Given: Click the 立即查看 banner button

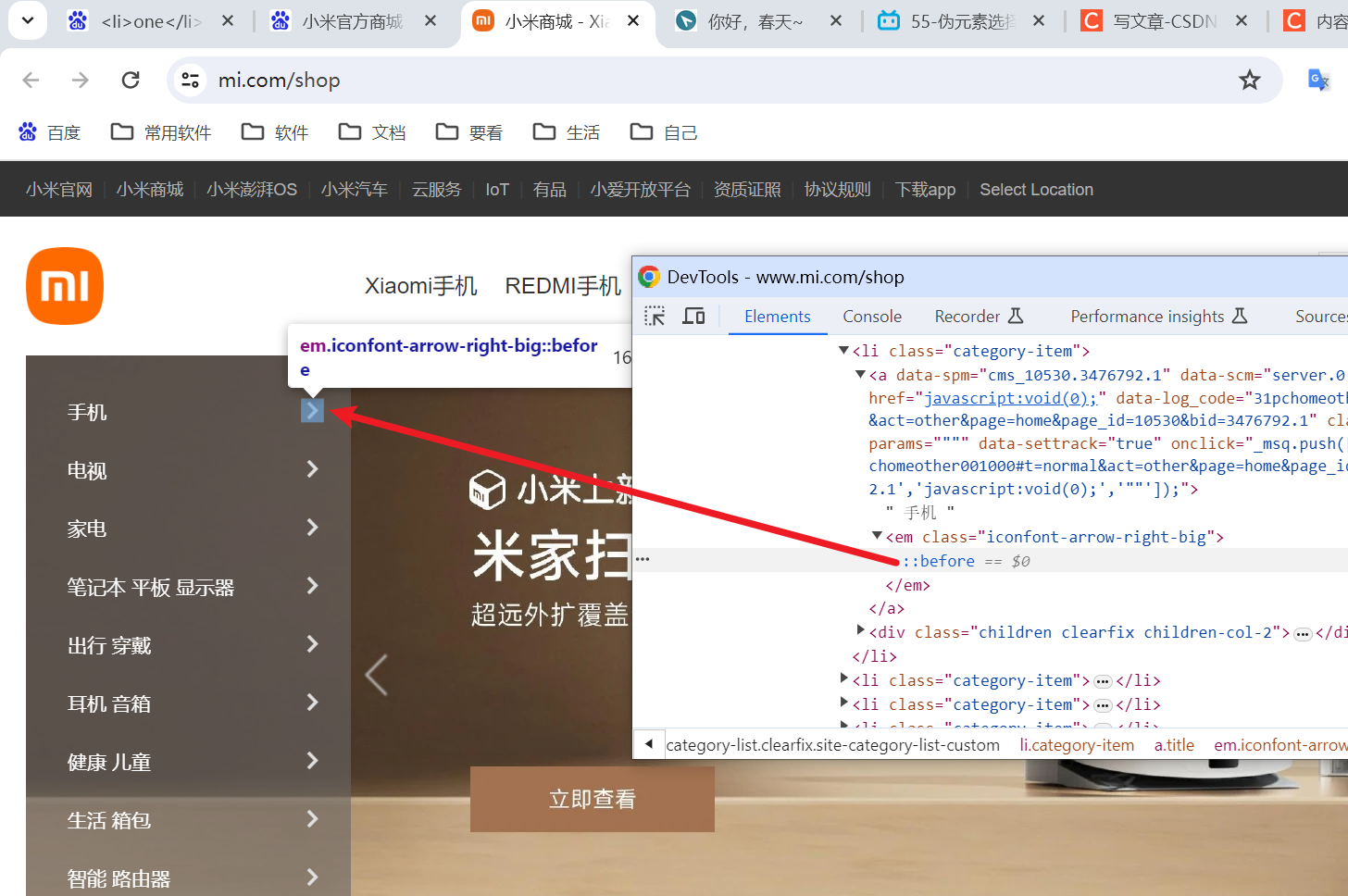Looking at the screenshot, I should (x=593, y=799).
